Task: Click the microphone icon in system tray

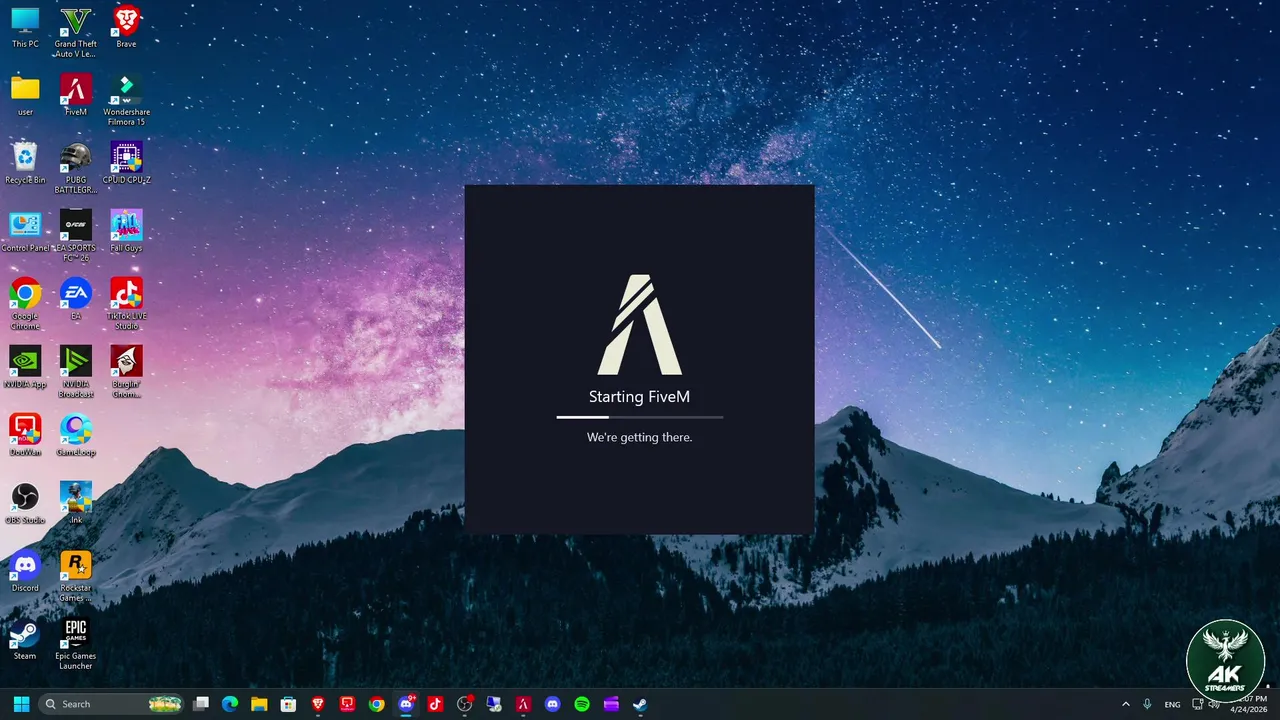Action: (1147, 704)
